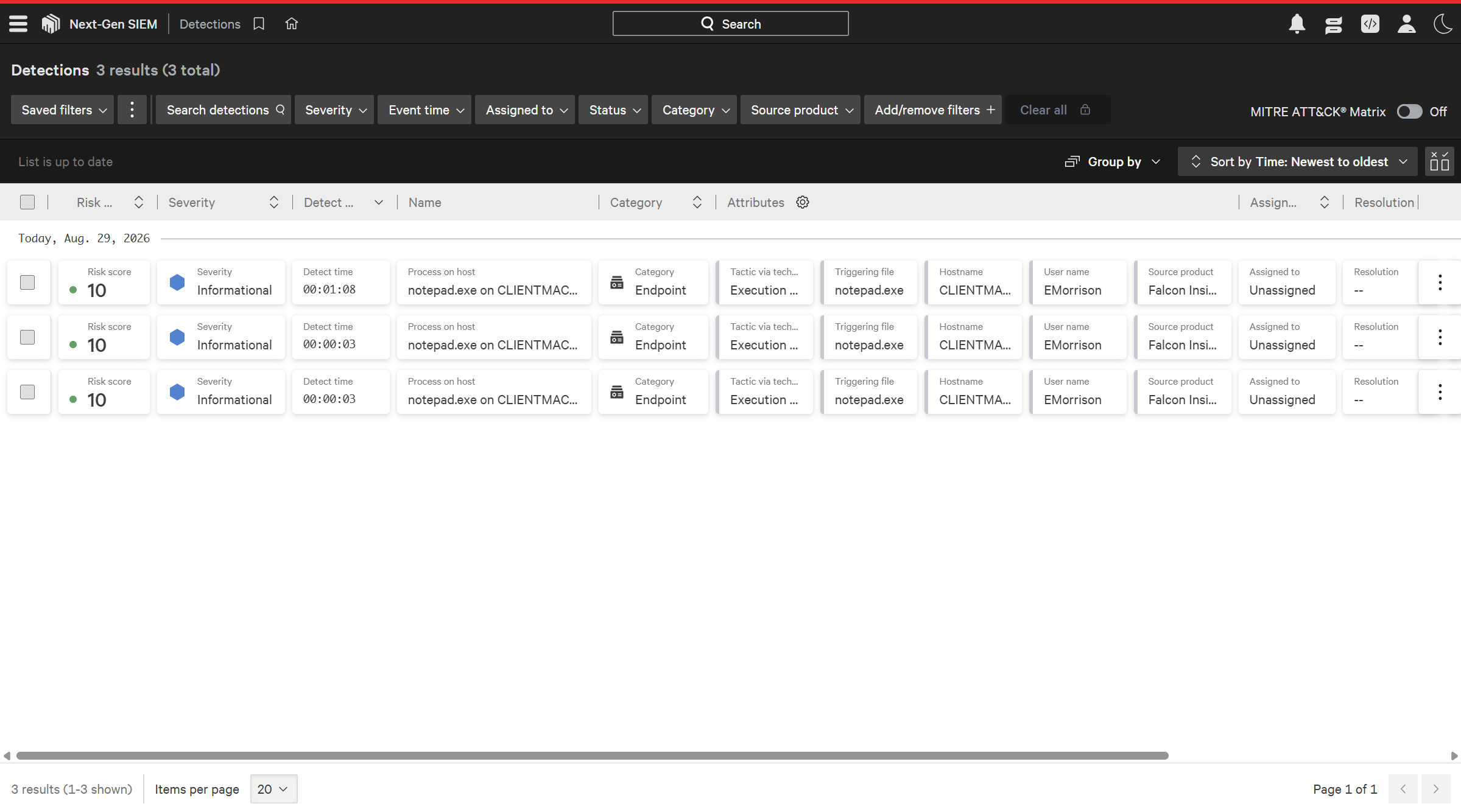Click Unassigned in first detection row
1461x812 pixels.
click(x=1282, y=290)
